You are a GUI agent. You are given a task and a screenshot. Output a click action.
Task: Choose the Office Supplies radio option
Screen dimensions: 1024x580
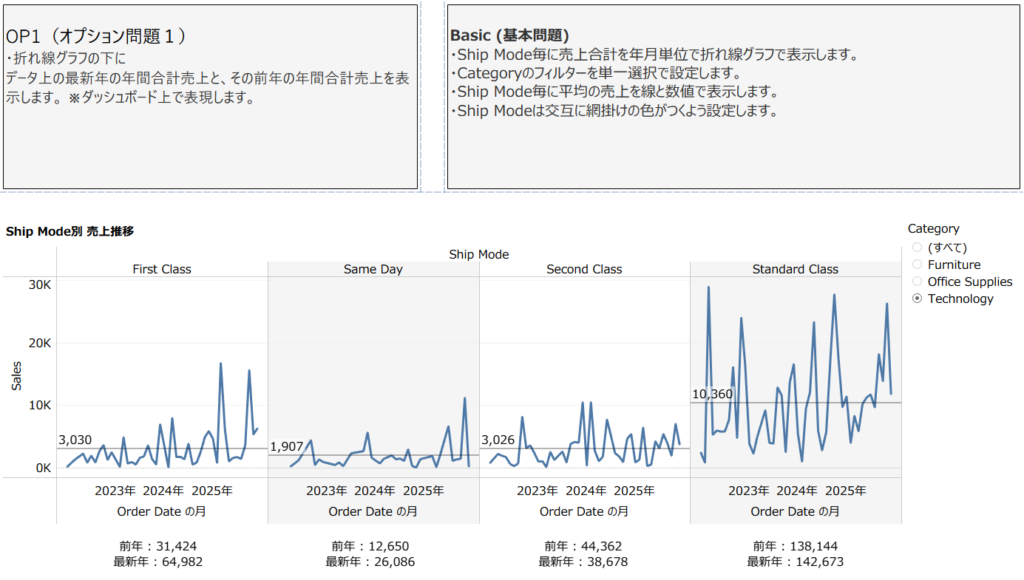(918, 282)
